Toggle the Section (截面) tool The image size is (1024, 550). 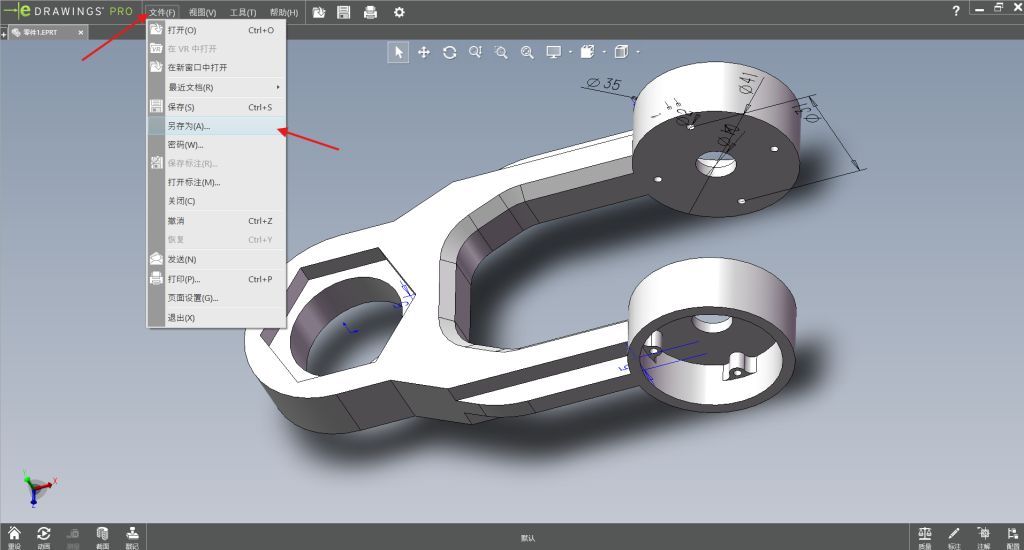tap(102, 534)
